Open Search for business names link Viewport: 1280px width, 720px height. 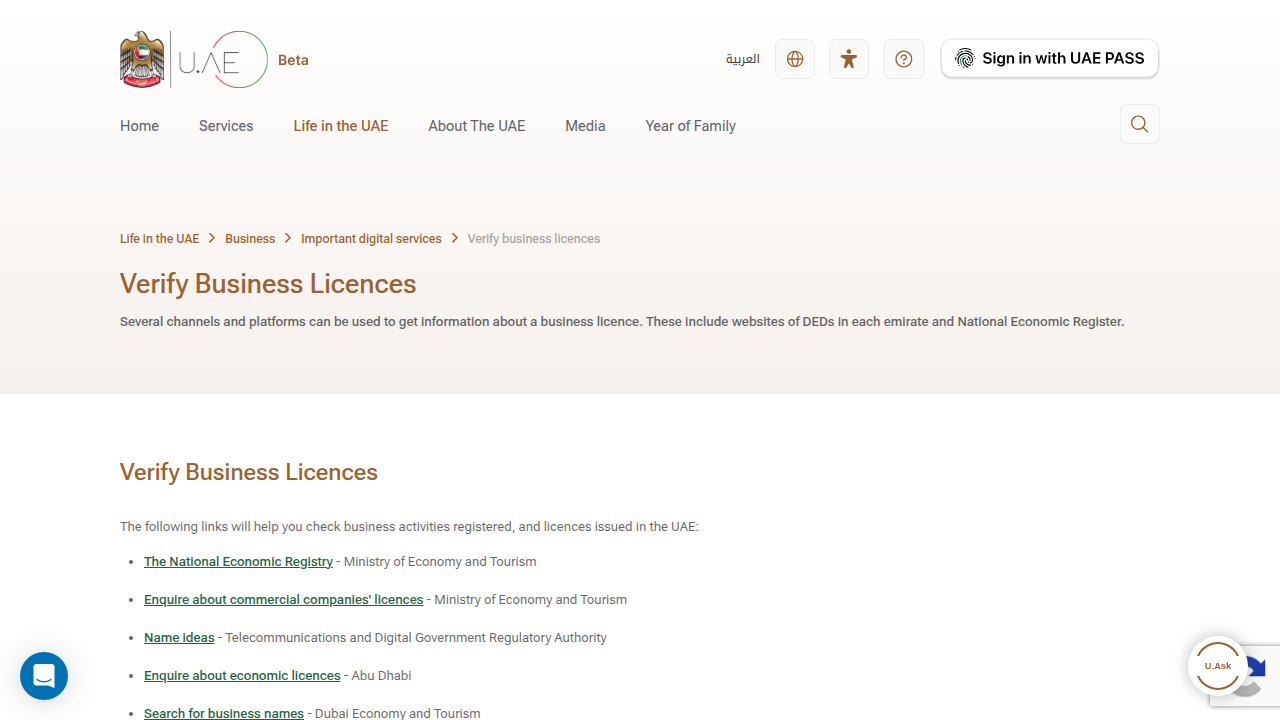pos(224,713)
